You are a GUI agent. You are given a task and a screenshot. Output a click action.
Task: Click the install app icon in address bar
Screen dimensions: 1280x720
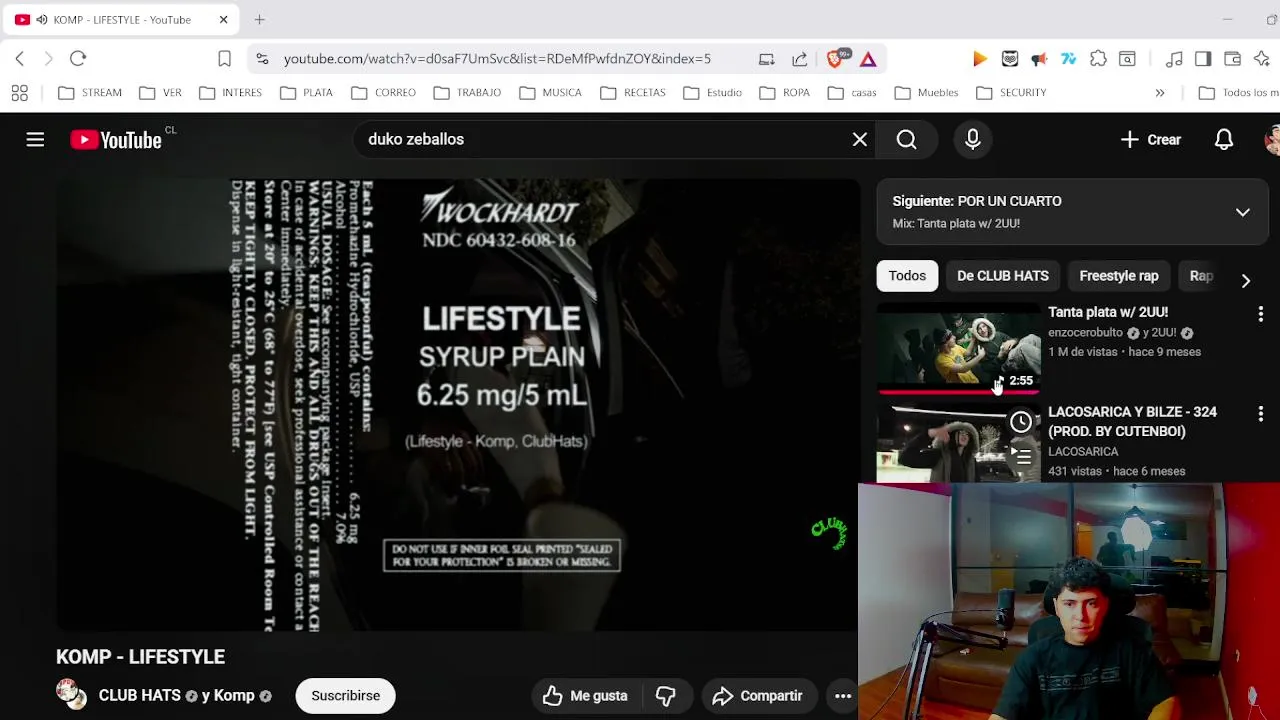[766, 59]
